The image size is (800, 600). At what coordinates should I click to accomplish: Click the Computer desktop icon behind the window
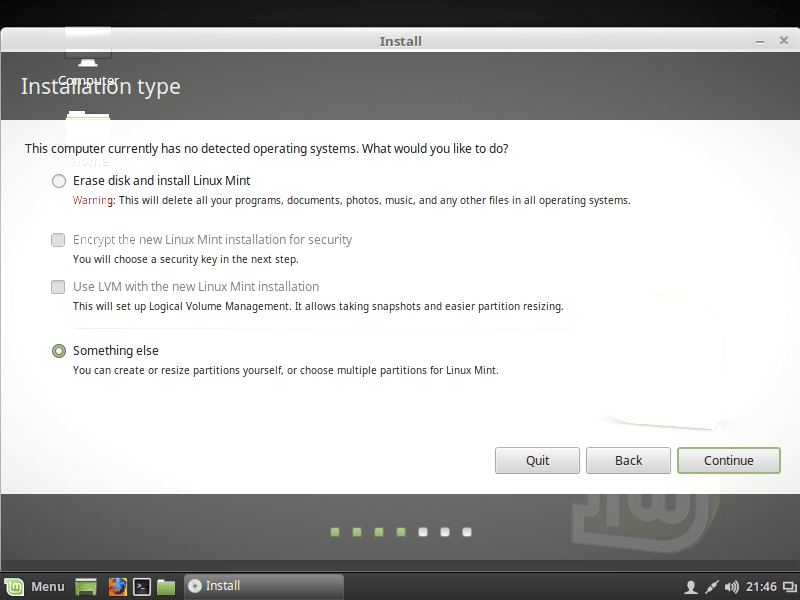click(x=88, y=56)
